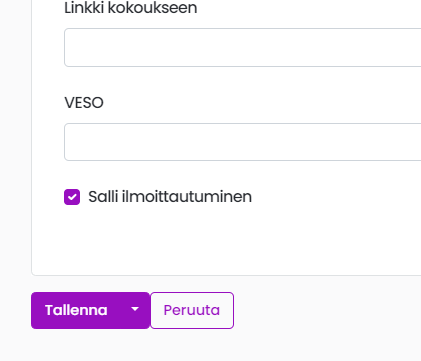Save the form using Tallenna
This screenshot has width=421, height=361.
[76, 310]
